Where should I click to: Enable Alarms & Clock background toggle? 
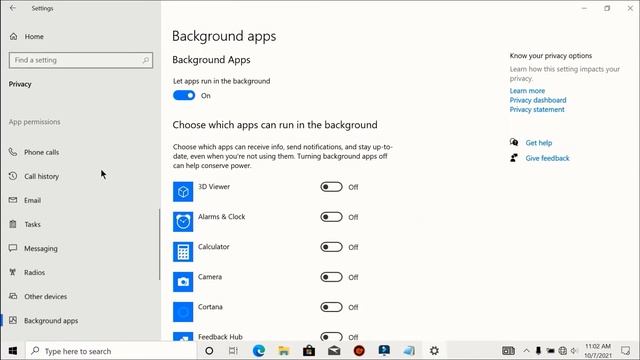tap(331, 217)
